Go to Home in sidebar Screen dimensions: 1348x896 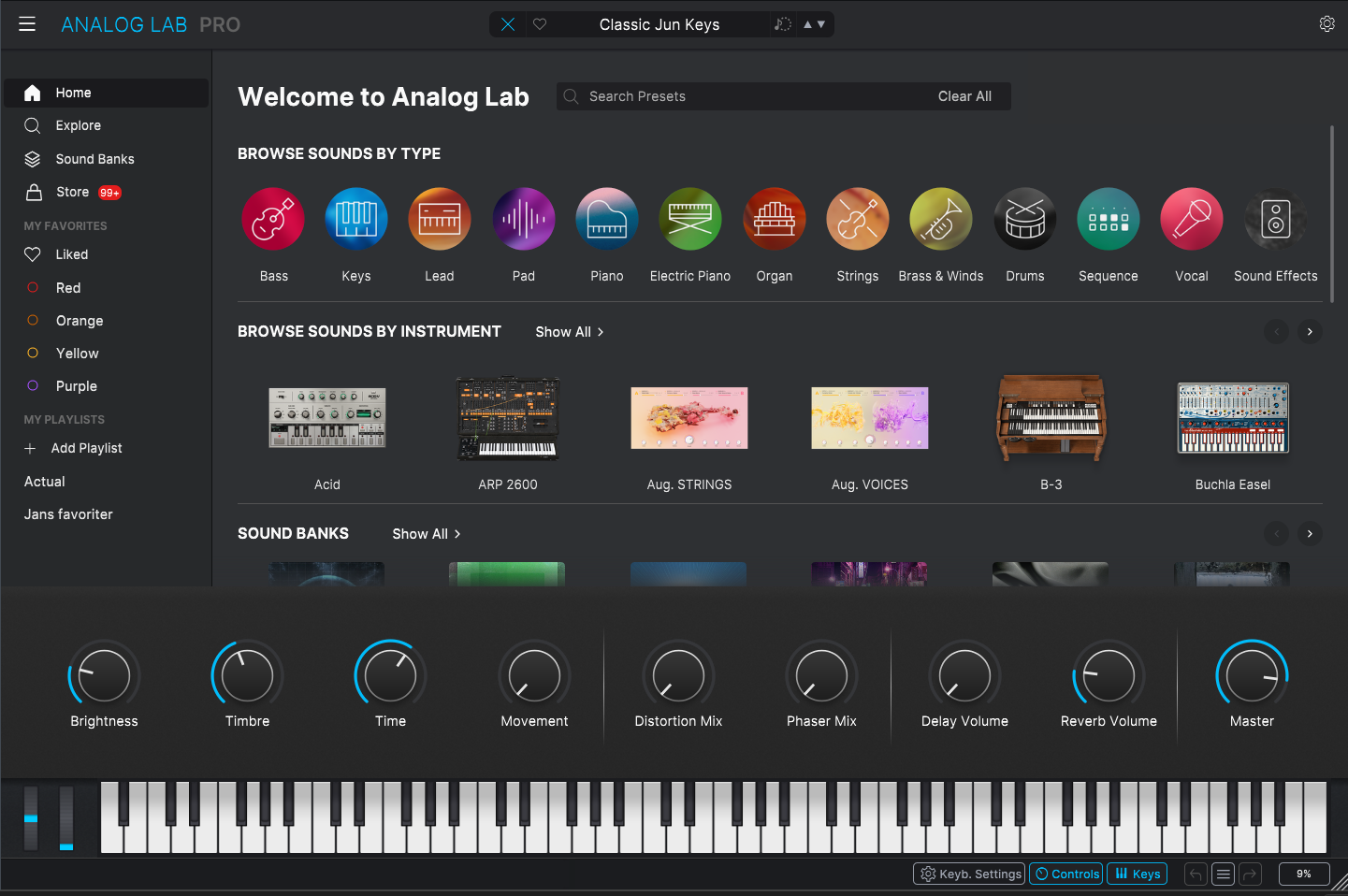(107, 93)
